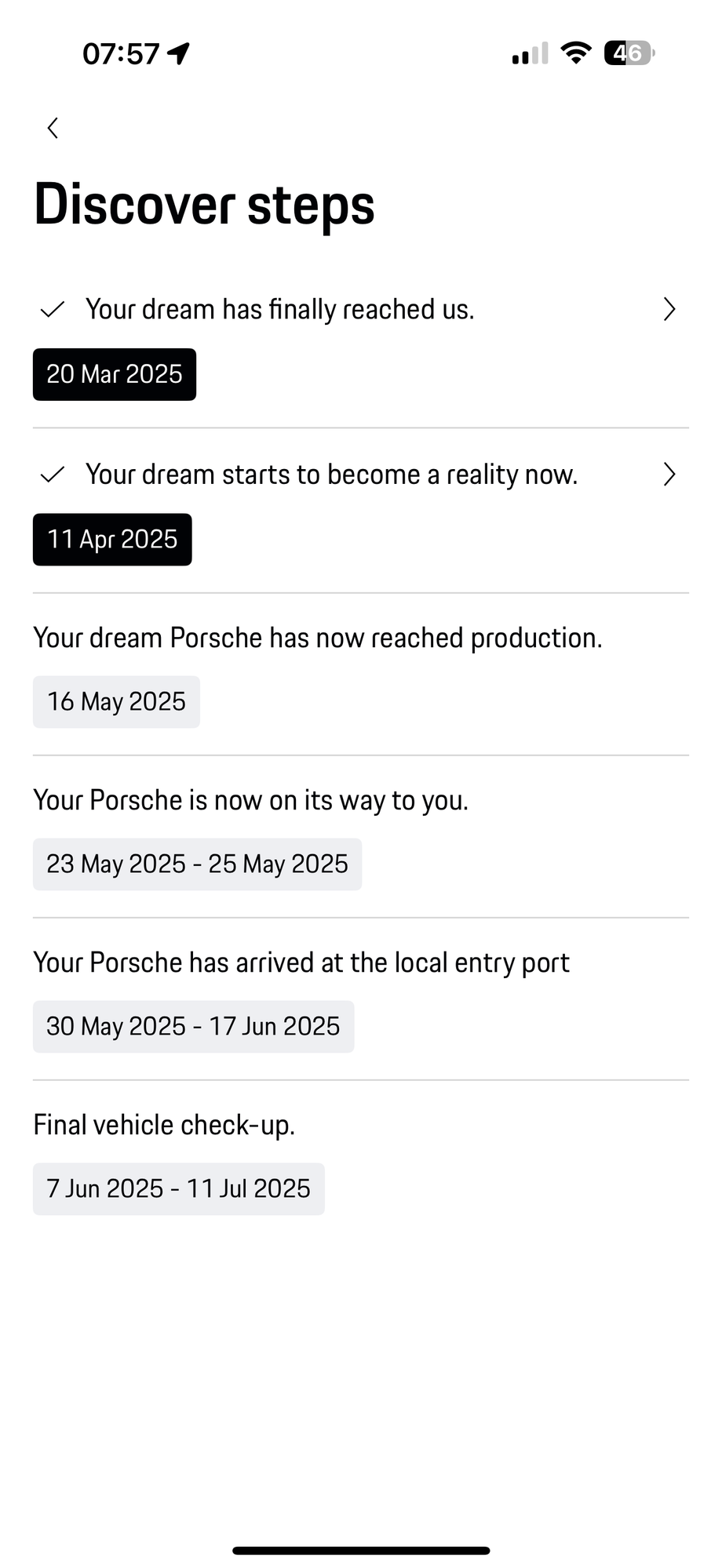The width and height of the screenshot is (722, 1568).
Task: Tap the location arrow in status bar
Action: [179, 53]
